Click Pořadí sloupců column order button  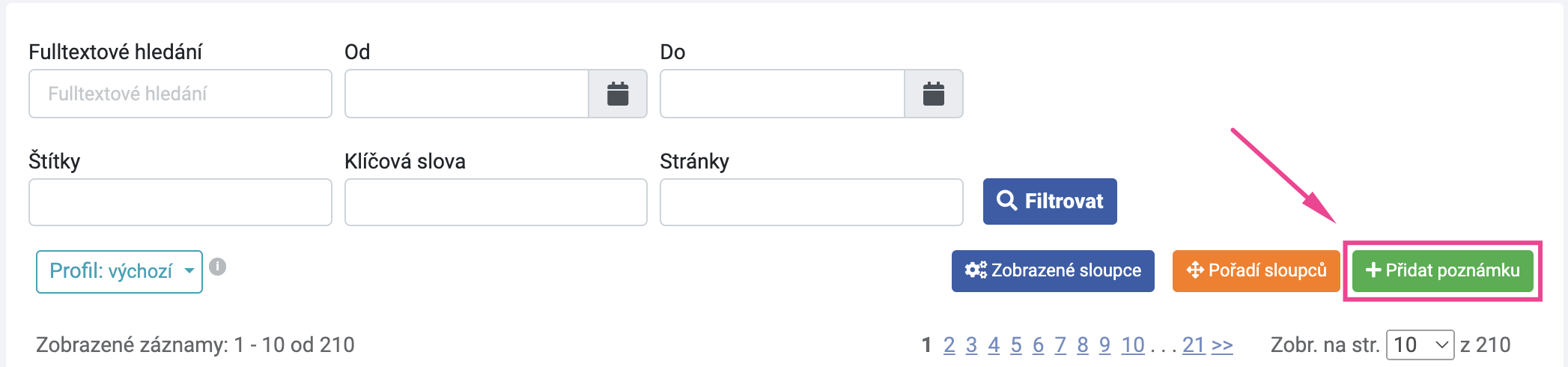1256,270
